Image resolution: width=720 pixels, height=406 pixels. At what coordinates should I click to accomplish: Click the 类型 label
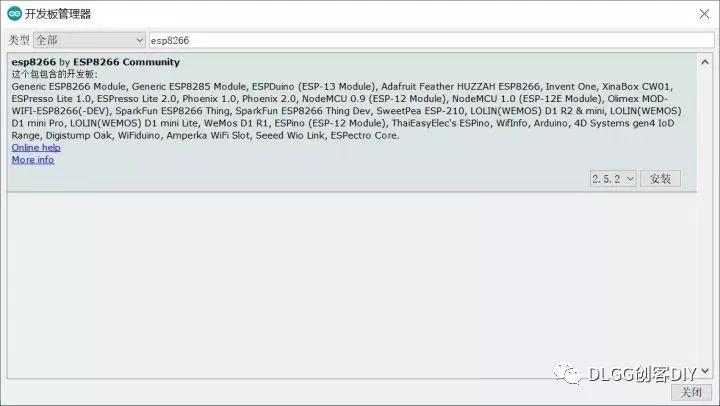(19, 40)
